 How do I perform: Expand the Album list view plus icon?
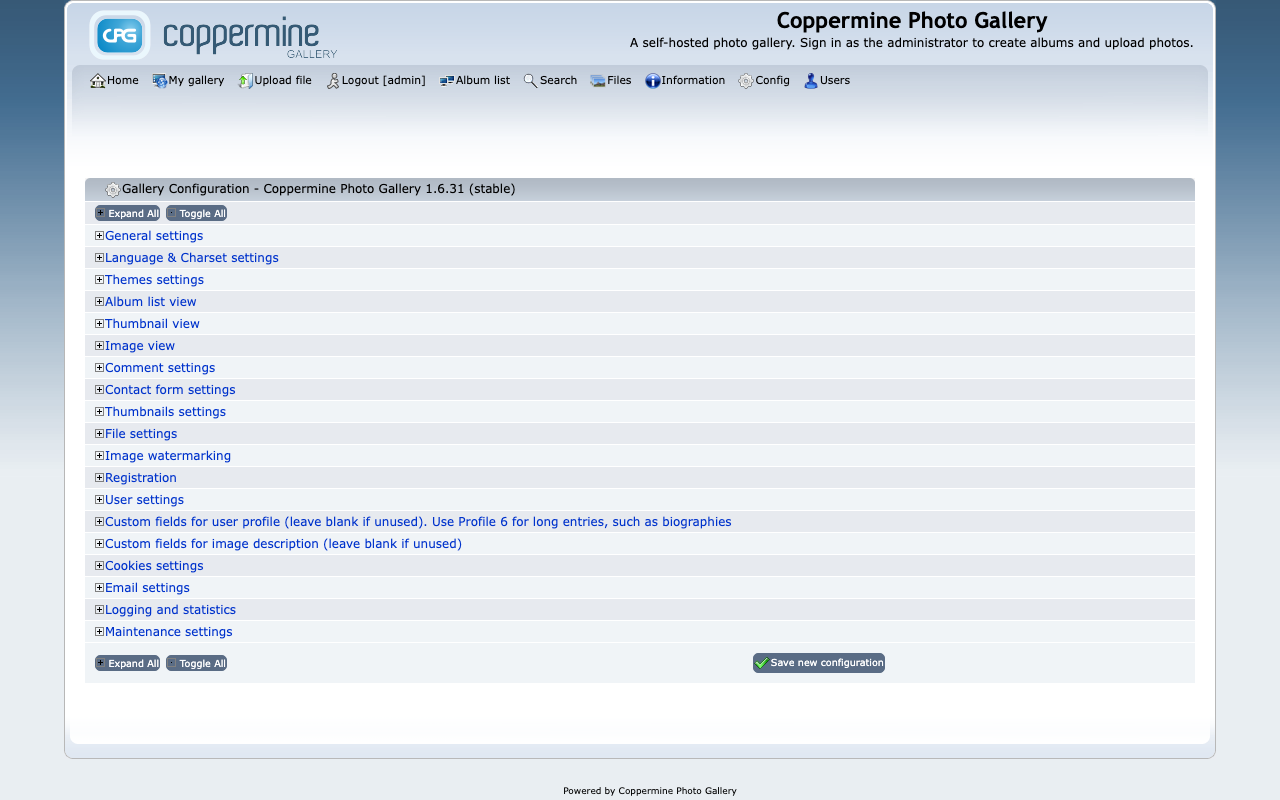(x=99, y=302)
